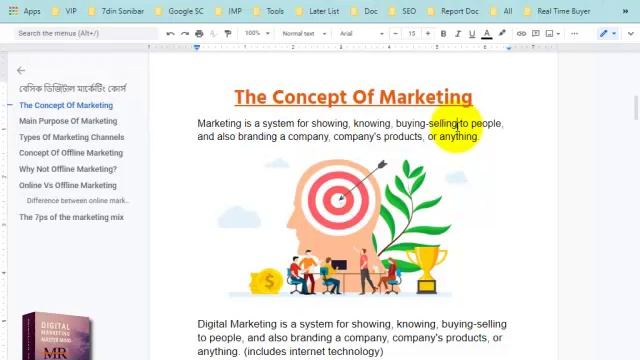Open the SEO bookmarks folder
640x360 pixels.
coord(402,11)
